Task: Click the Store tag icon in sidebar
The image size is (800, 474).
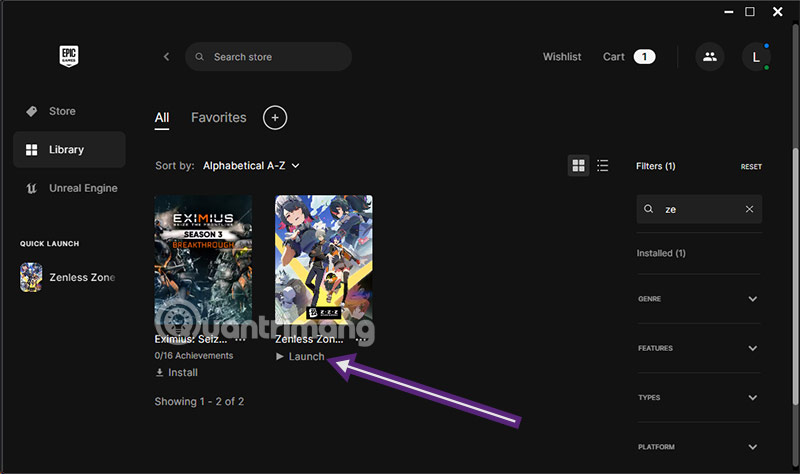Action: (32, 111)
